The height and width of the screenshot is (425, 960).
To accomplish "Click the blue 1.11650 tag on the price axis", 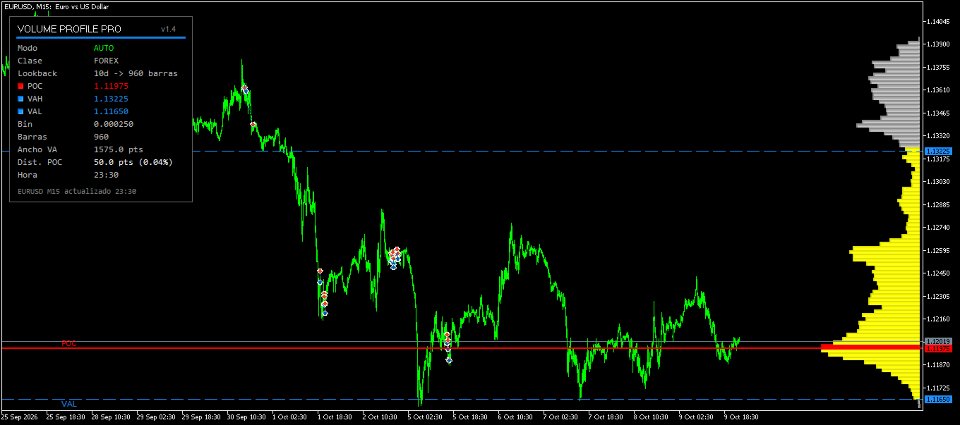I will pos(938,399).
